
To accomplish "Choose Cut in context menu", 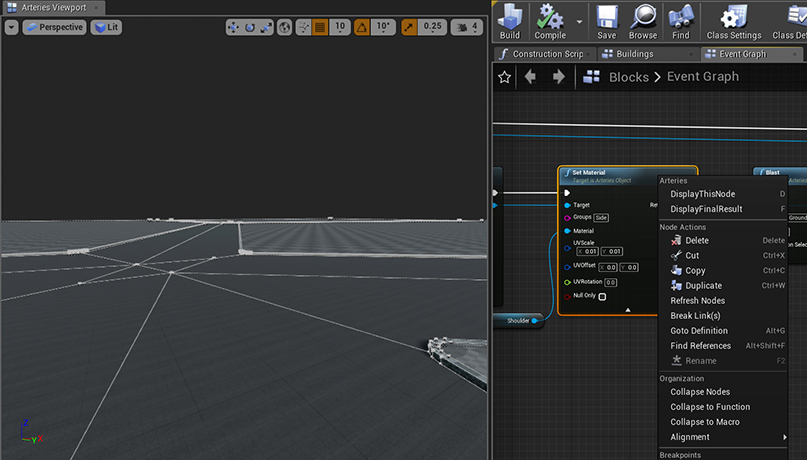I will [x=723, y=255].
